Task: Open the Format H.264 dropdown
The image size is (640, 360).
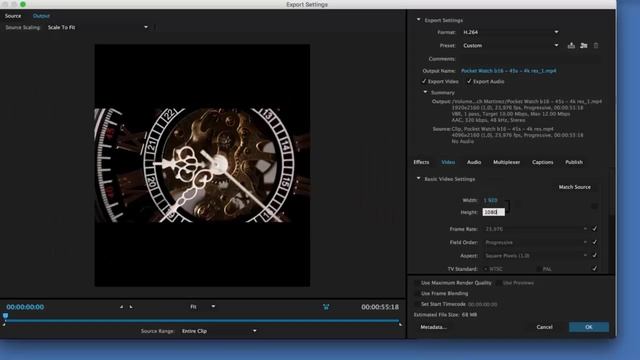Action: click(x=511, y=32)
